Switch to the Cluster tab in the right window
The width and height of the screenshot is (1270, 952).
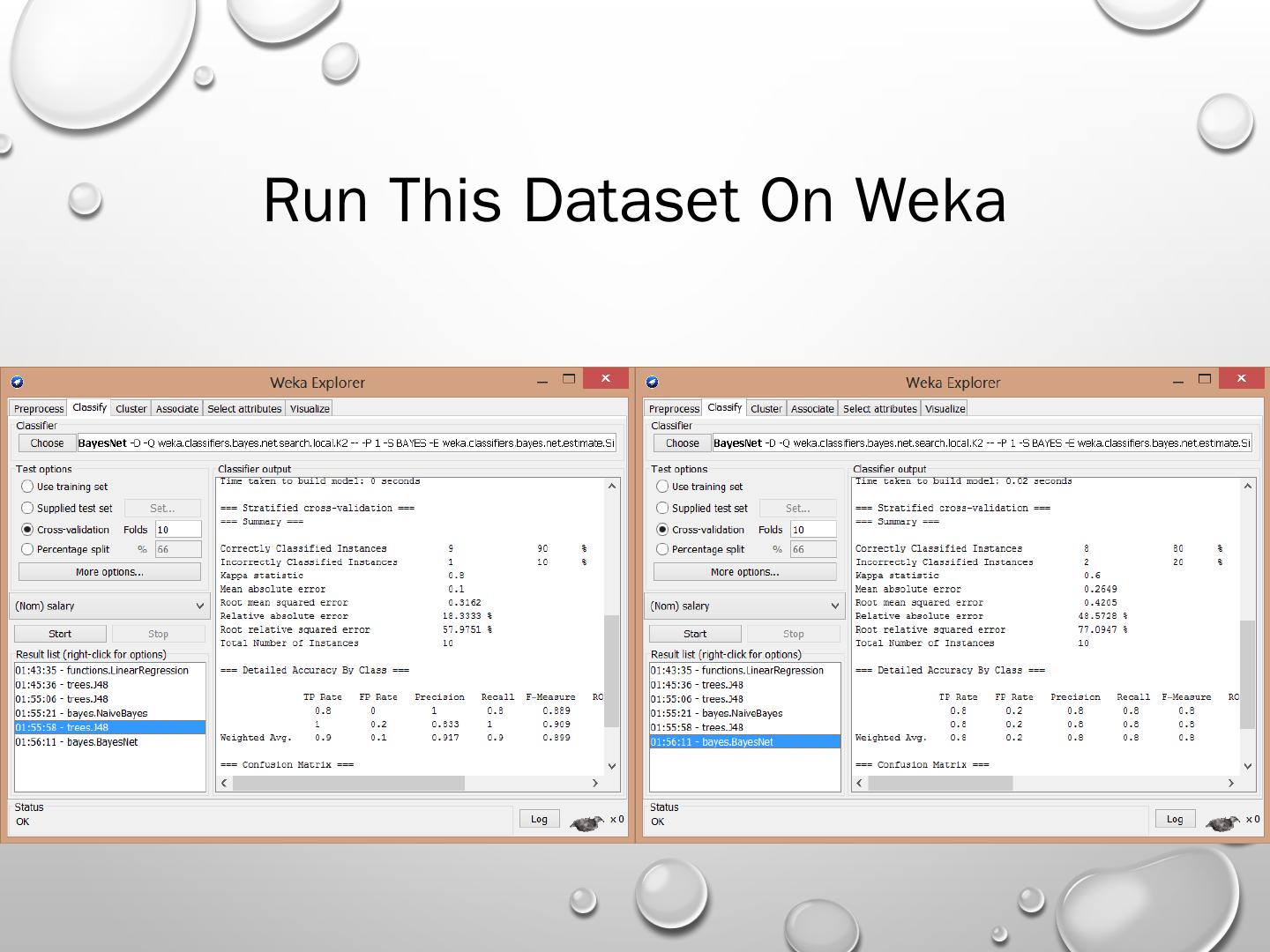tap(766, 409)
